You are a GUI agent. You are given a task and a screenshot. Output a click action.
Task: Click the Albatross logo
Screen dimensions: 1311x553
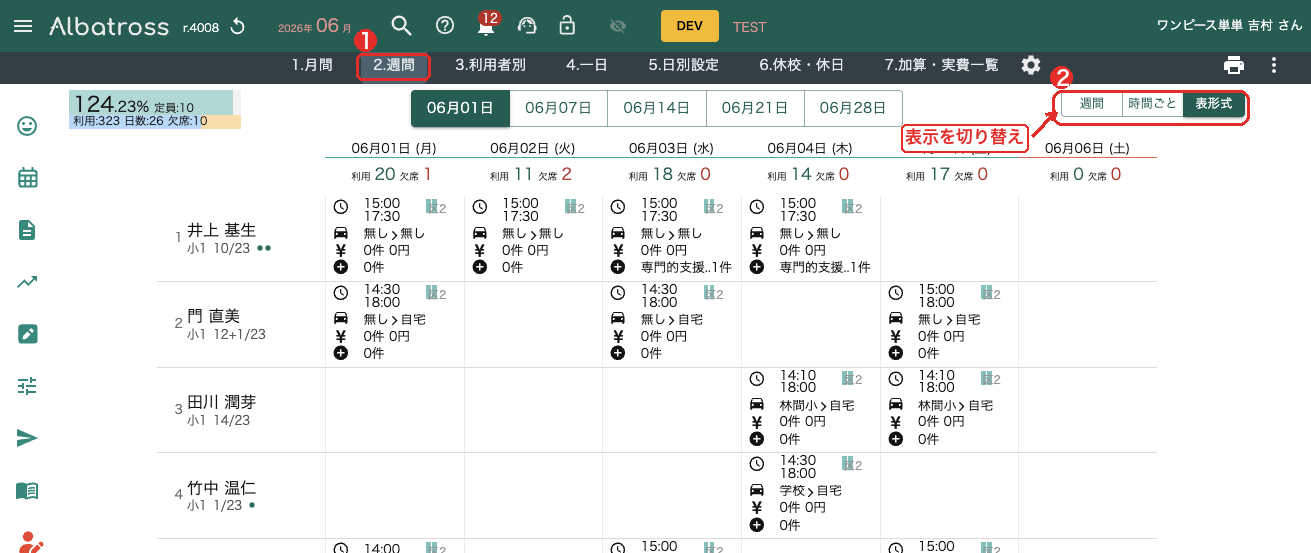pos(109,26)
